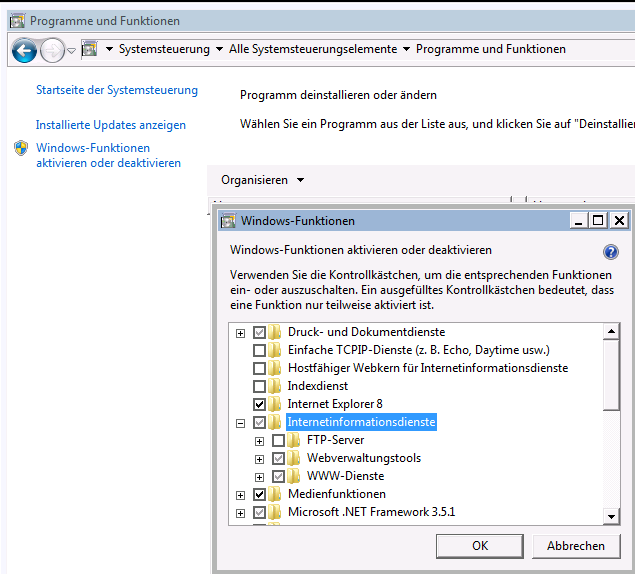635x574 pixels.
Task: Click folder icon of Medienfunktionen
Action: click(x=275, y=494)
